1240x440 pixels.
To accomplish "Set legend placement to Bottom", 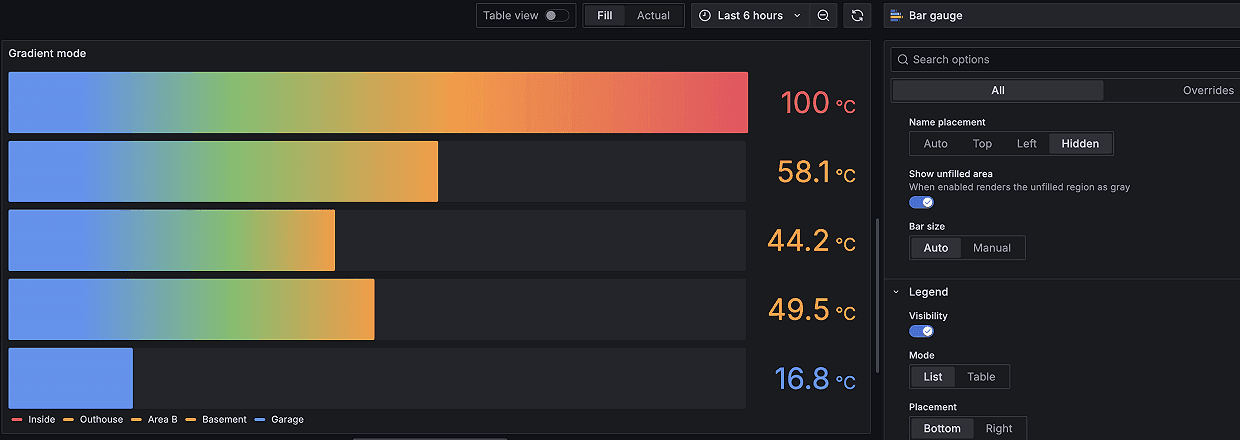I will (x=942, y=429).
